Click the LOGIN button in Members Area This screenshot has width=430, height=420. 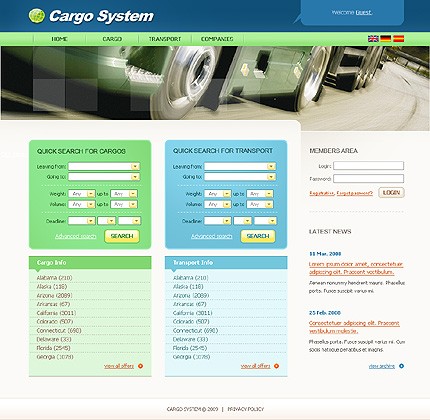pos(391,193)
